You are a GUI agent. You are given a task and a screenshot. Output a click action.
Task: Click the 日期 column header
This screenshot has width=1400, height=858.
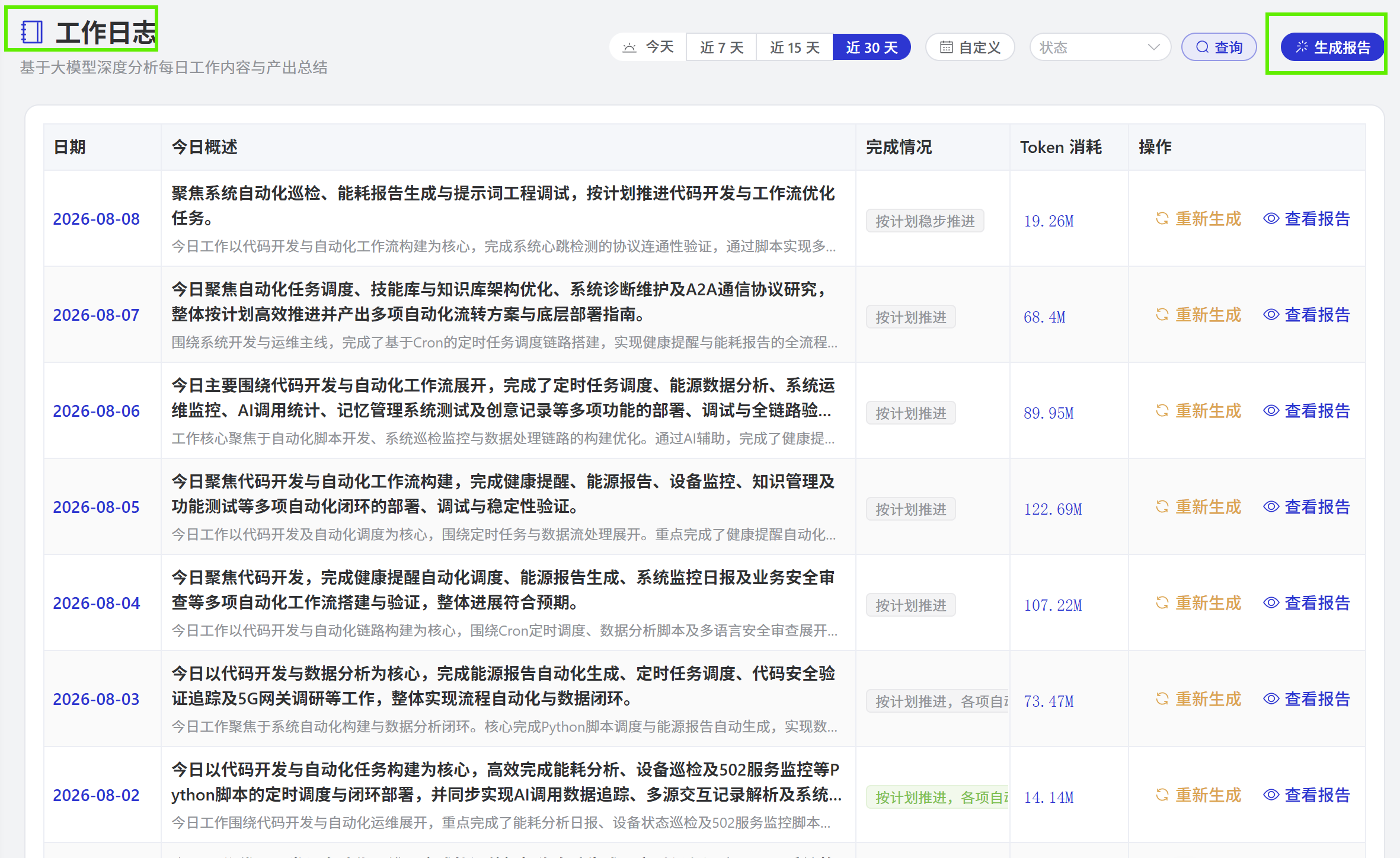103,147
